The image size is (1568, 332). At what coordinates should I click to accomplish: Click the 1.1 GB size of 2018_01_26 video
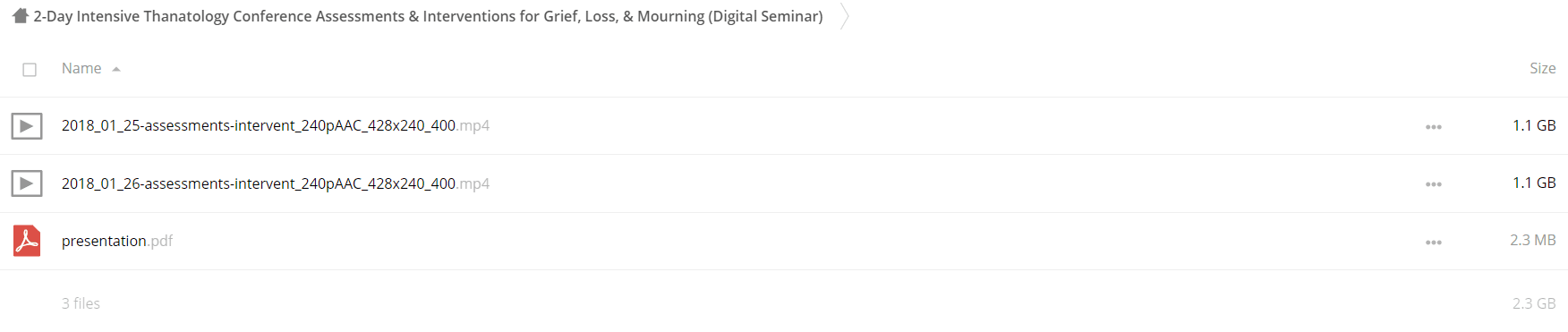click(x=1534, y=183)
